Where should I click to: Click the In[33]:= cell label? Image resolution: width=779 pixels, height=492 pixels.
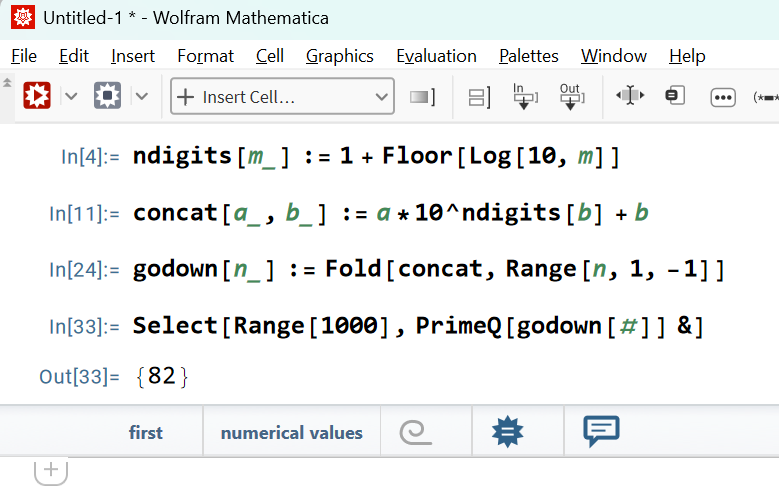click(x=84, y=327)
